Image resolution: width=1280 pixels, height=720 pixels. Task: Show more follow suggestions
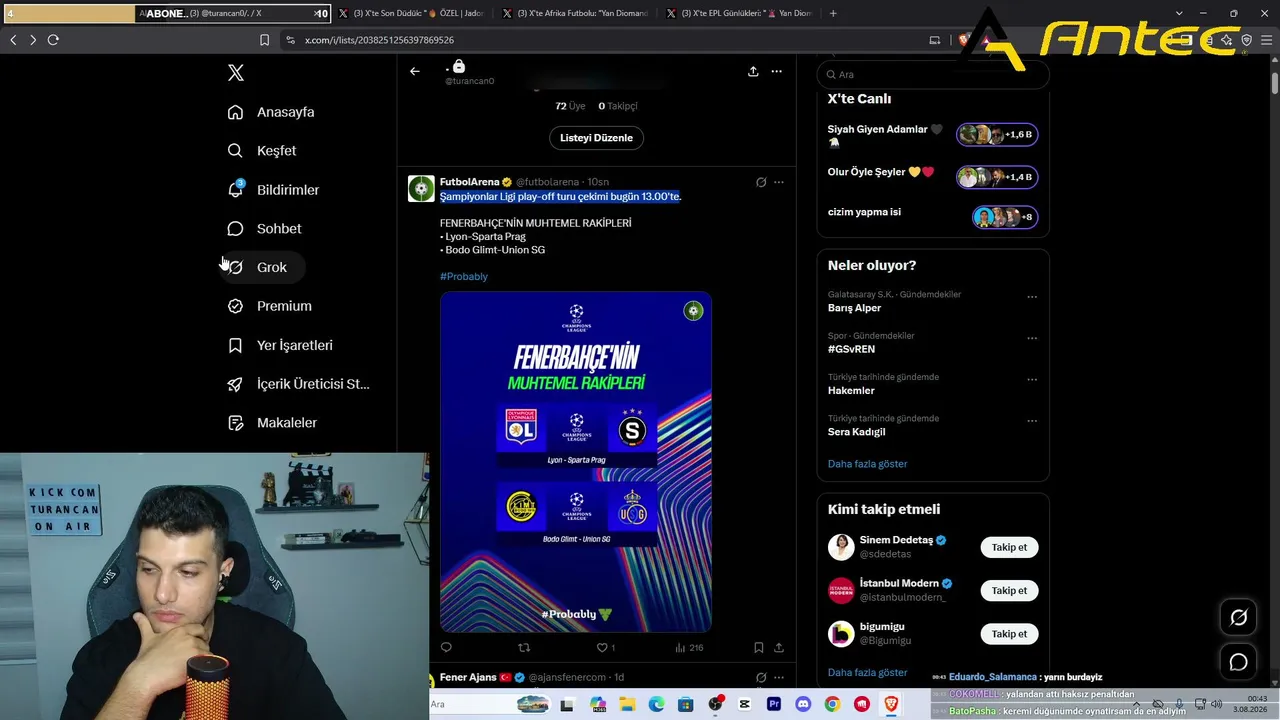pos(867,673)
